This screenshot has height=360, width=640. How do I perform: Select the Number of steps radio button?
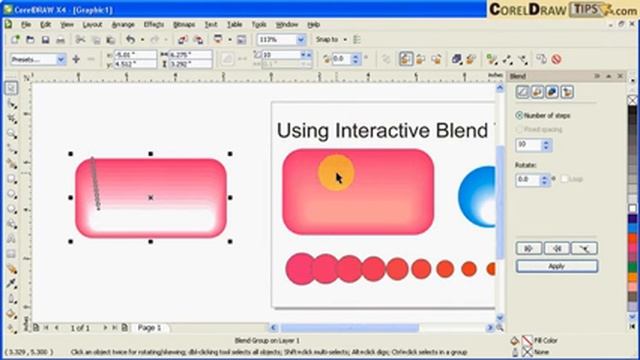(x=519, y=116)
